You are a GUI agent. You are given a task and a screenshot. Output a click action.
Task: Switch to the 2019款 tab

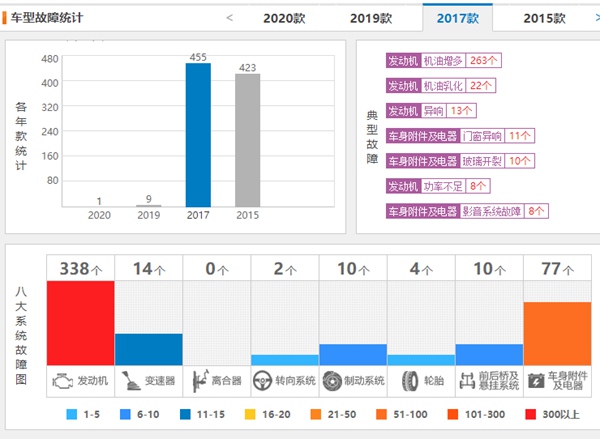pyautogui.click(x=371, y=18)
